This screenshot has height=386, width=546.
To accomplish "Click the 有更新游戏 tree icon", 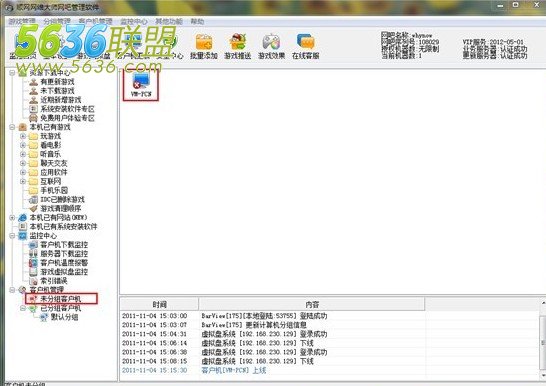I will pos(33,82).
